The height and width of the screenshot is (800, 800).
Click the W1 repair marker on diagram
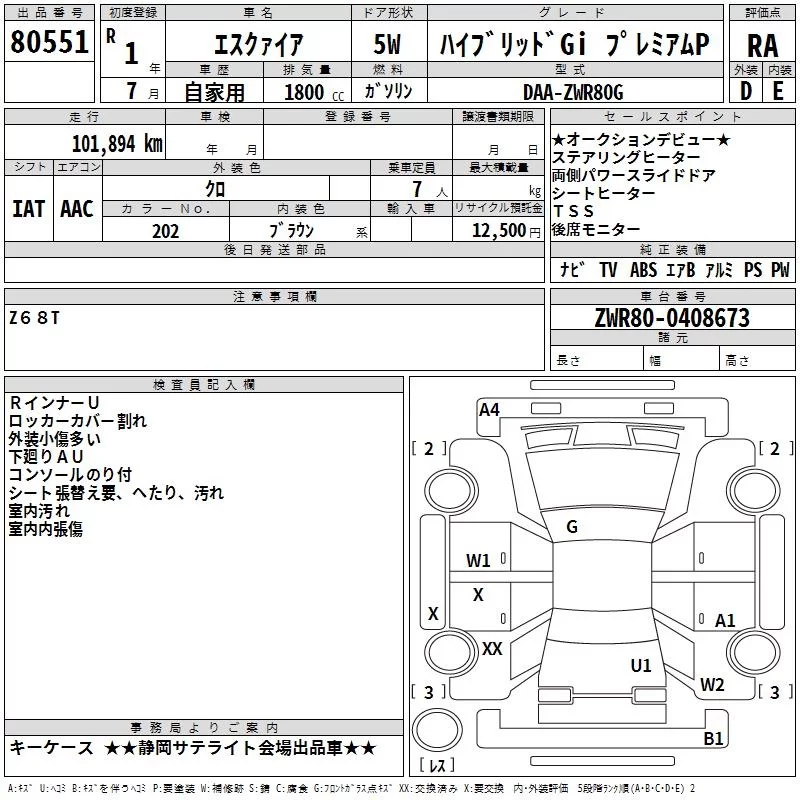[479, 561]
